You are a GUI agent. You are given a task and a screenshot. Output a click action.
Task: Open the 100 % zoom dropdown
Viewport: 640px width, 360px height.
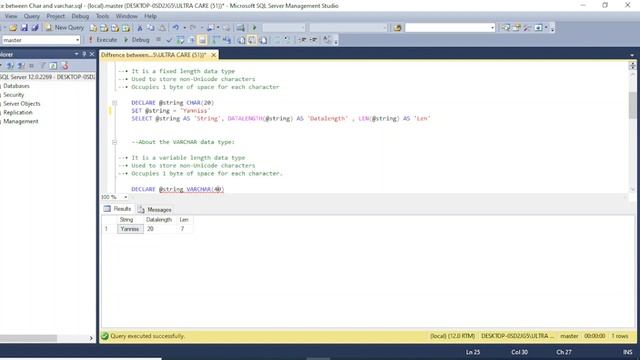pyautogui.click(x=126, y=197)
